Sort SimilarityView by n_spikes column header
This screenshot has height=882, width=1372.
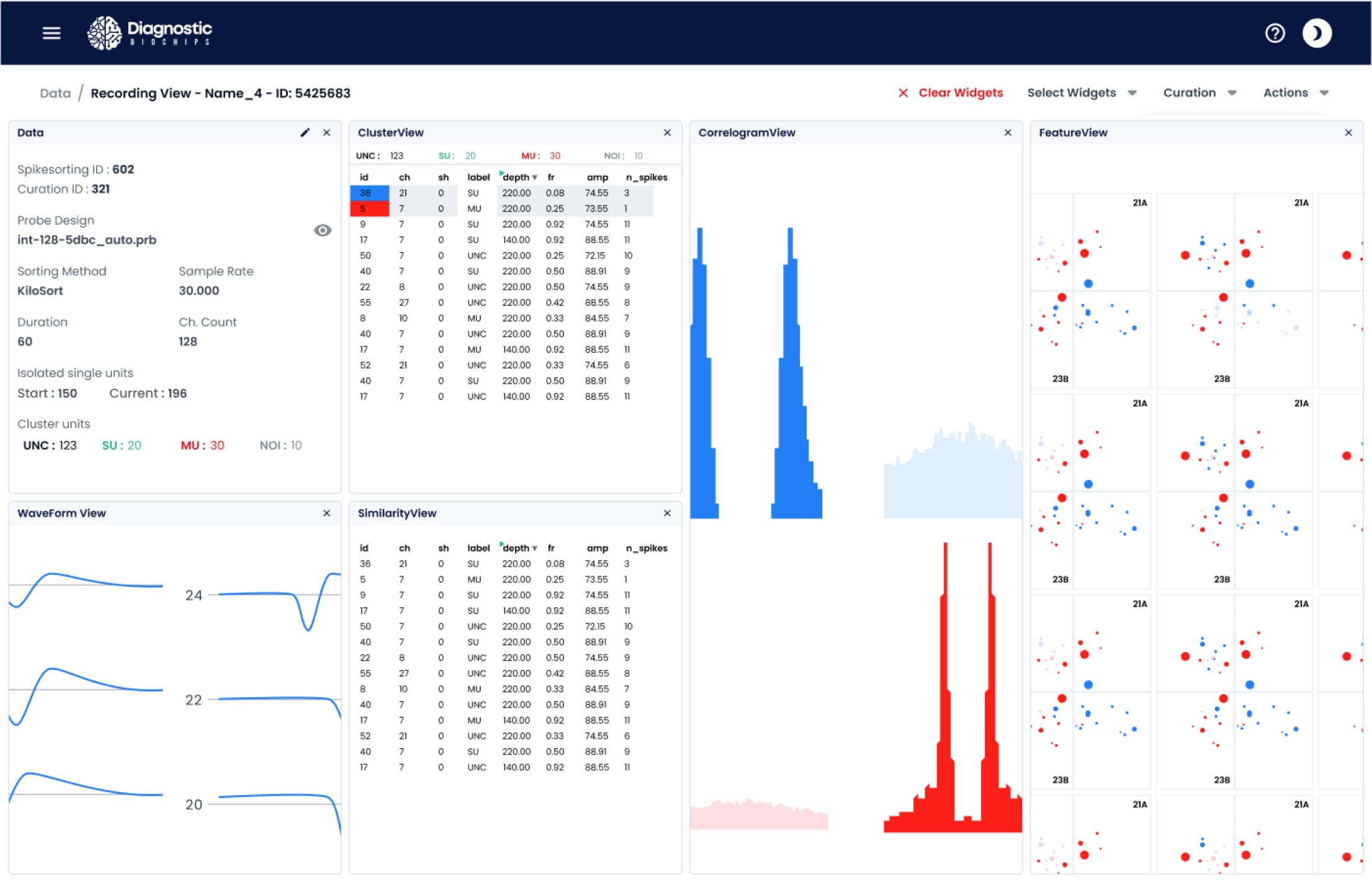(646, 548)
